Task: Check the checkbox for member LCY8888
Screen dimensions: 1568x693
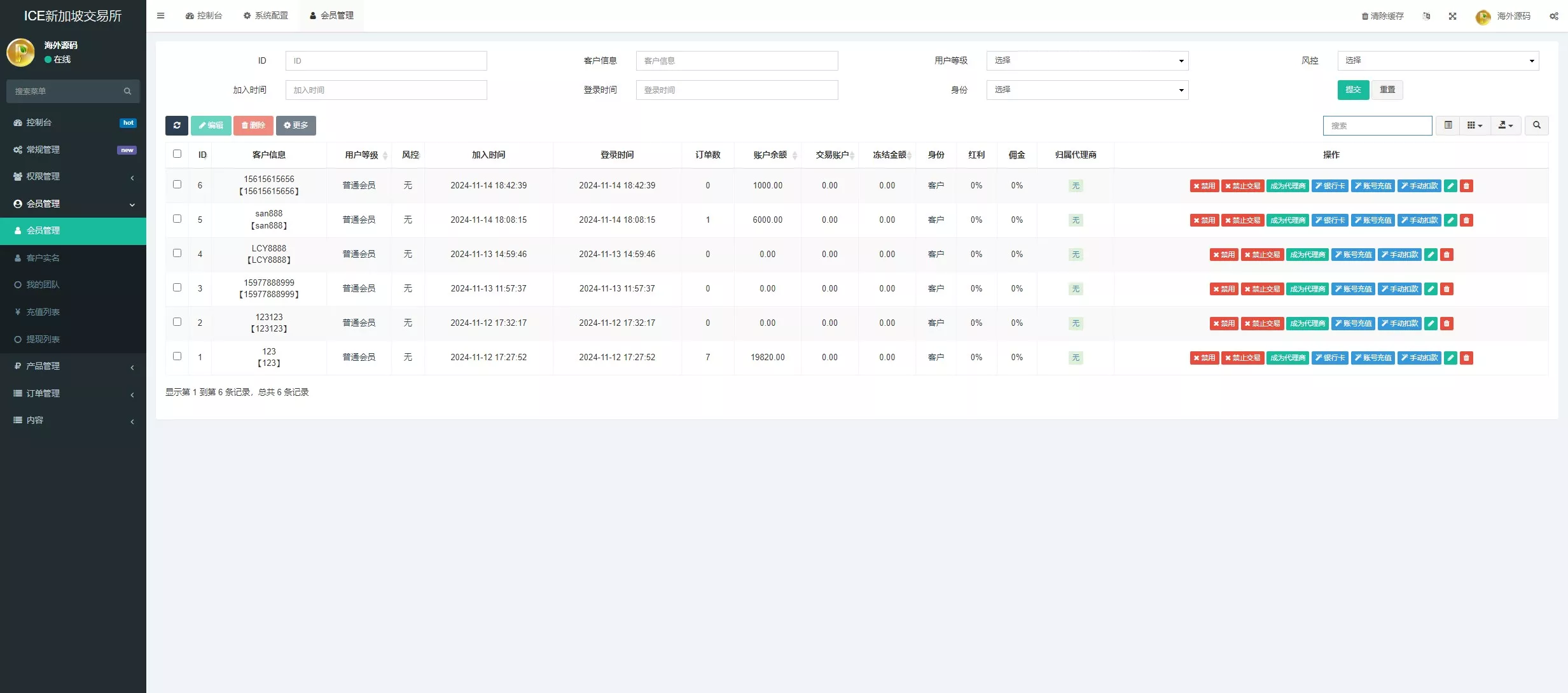Action: (177, 253)
